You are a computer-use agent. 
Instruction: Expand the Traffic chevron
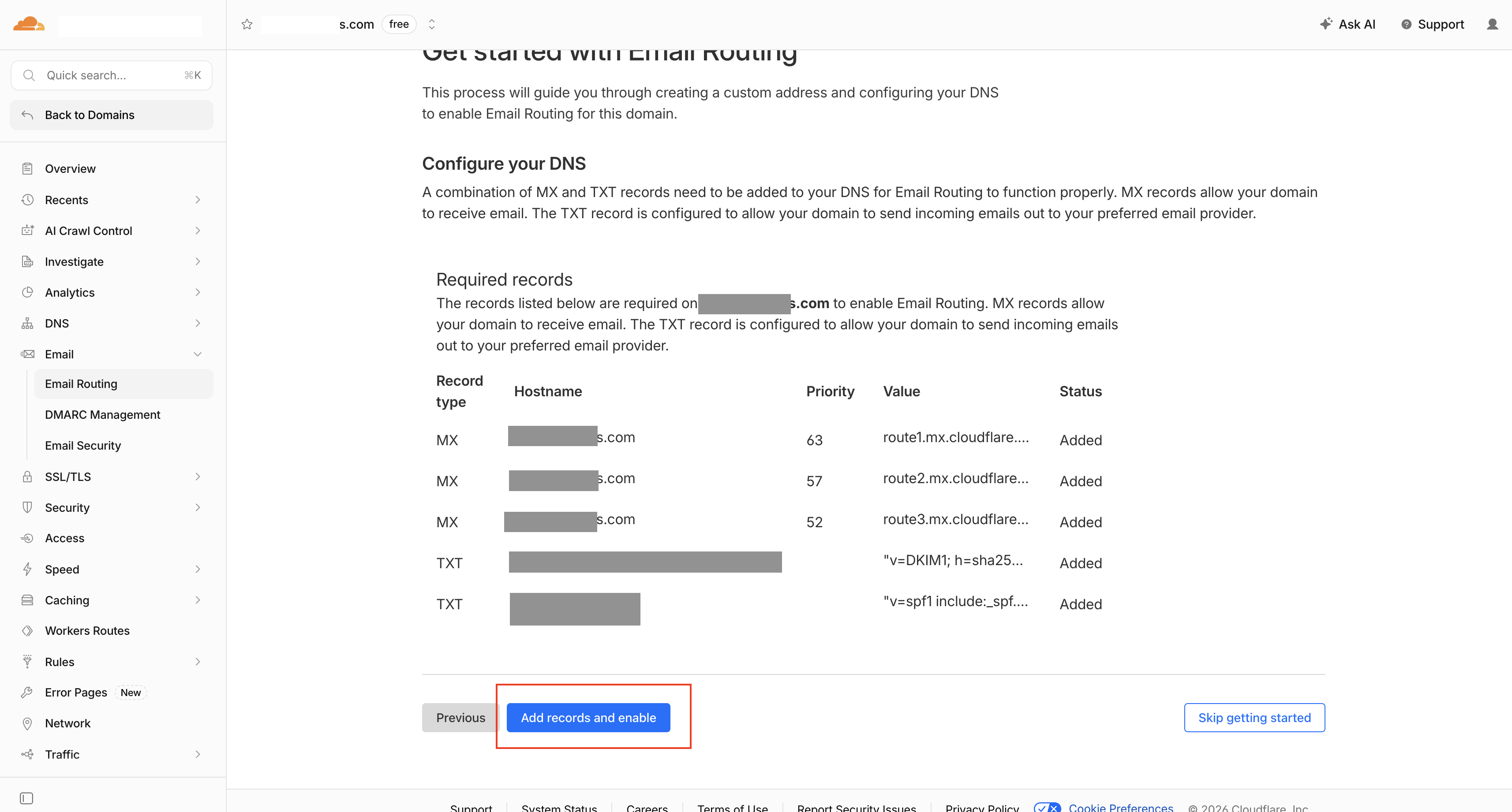click(198, 755)
